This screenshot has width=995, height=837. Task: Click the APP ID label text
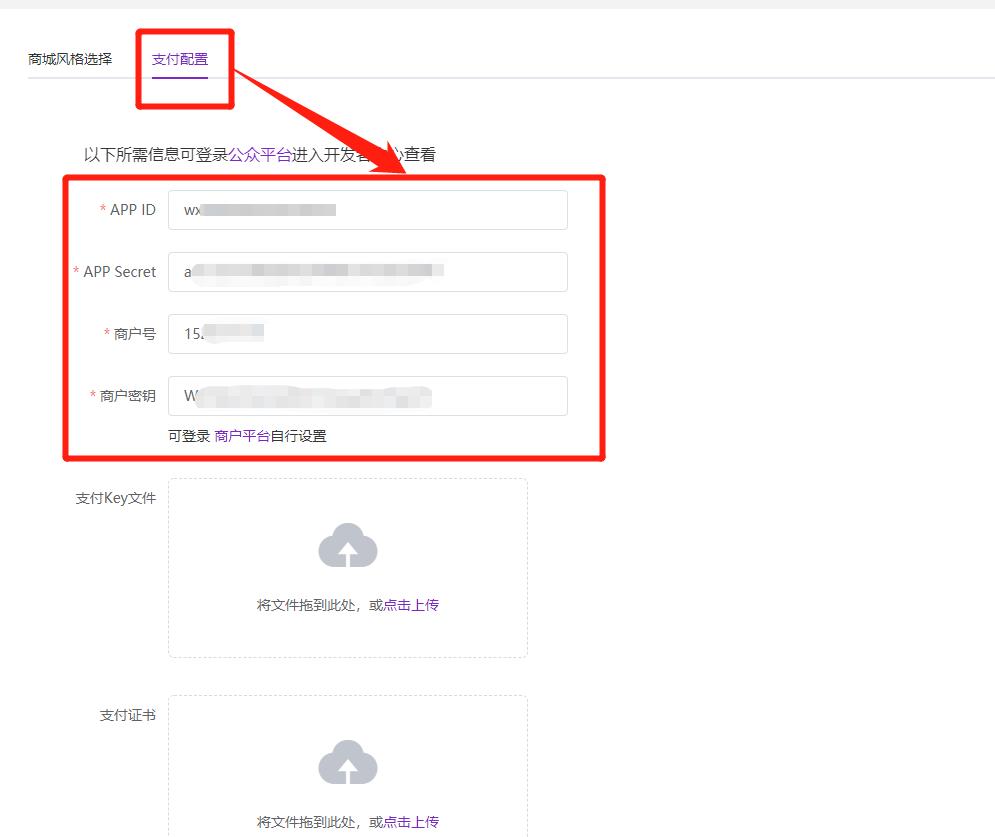(x=133, y=209)
